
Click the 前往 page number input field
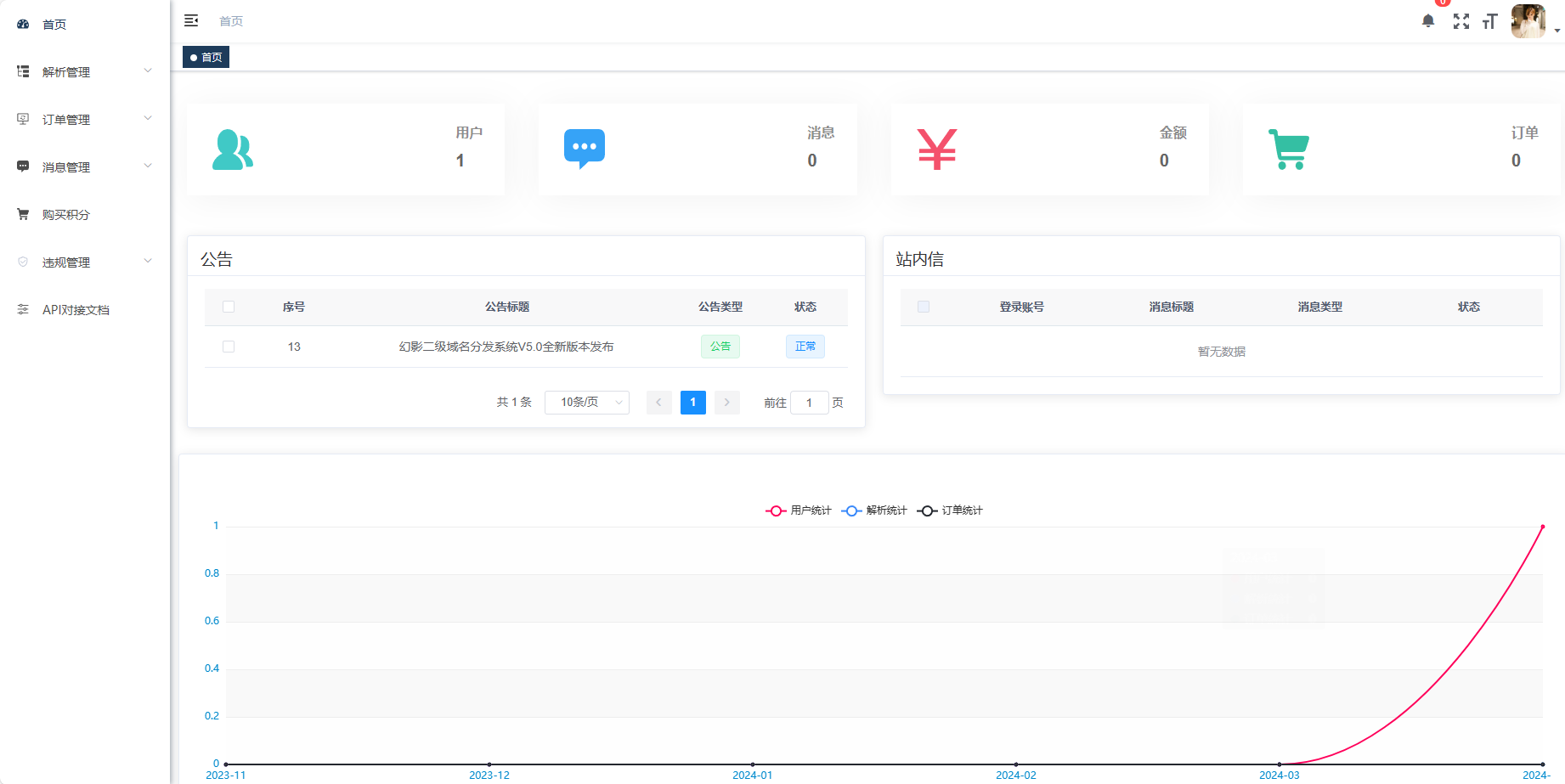coord(809,403)
